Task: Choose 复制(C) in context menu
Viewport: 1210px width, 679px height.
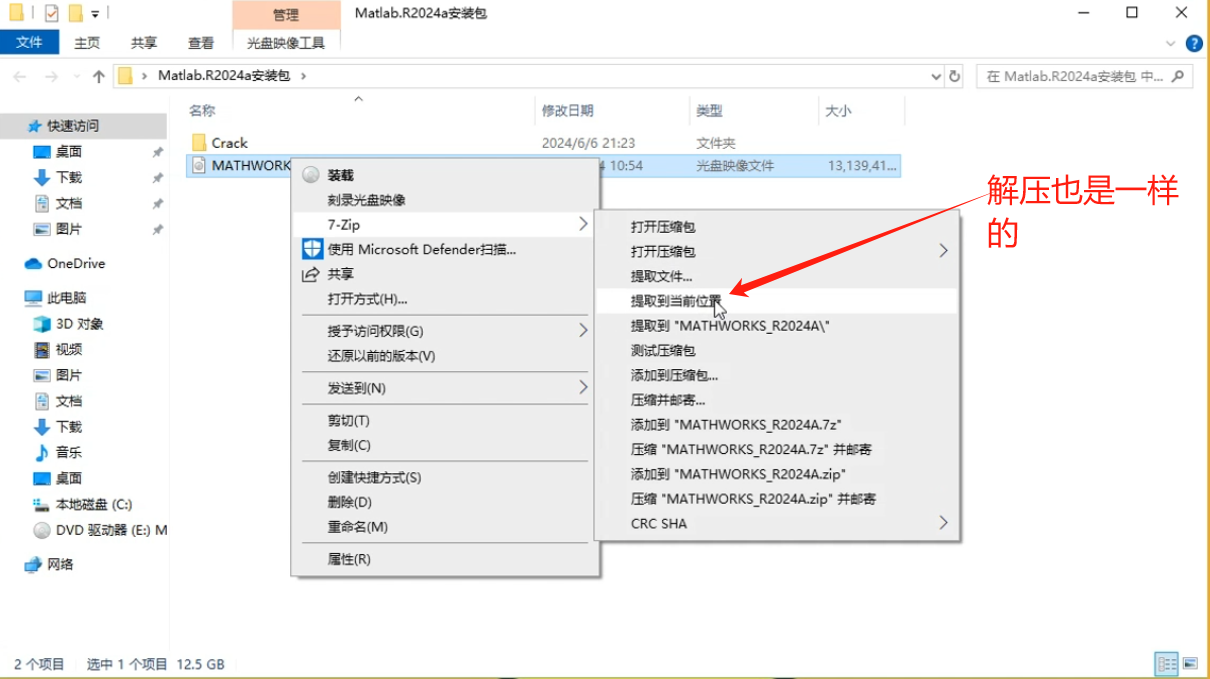Action: coord(445,445)
